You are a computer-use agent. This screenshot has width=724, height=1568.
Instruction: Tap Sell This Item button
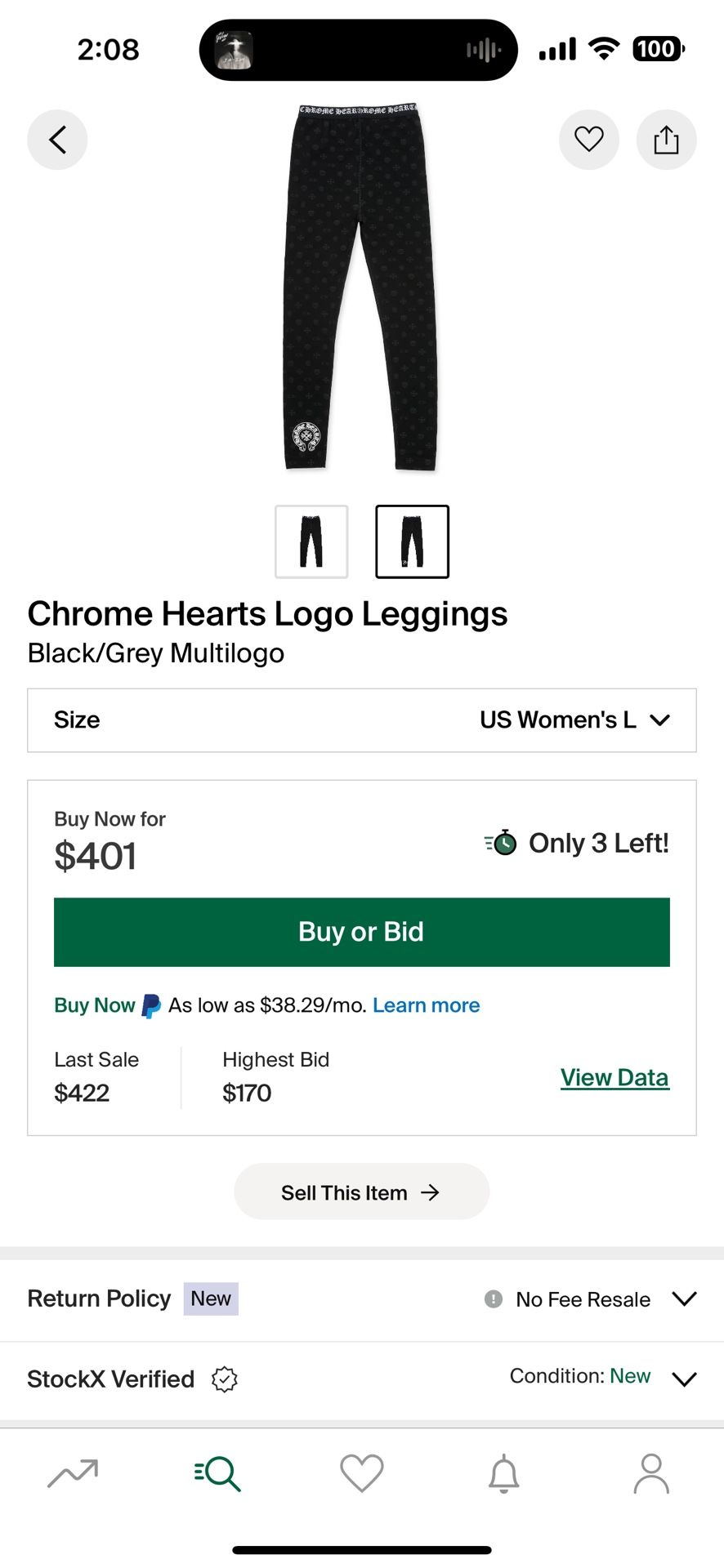coord(361,1192)
